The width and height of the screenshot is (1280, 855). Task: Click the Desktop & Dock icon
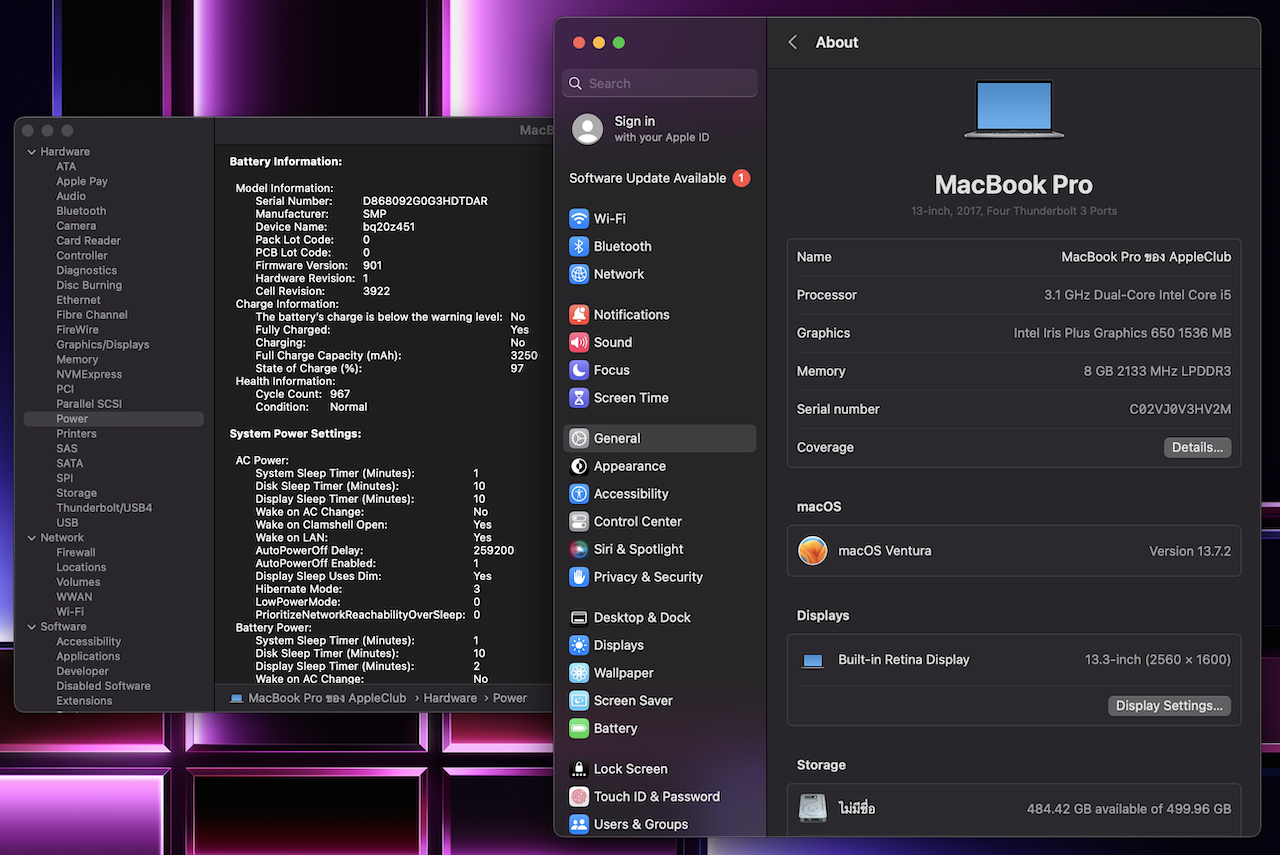pos(579,617)
